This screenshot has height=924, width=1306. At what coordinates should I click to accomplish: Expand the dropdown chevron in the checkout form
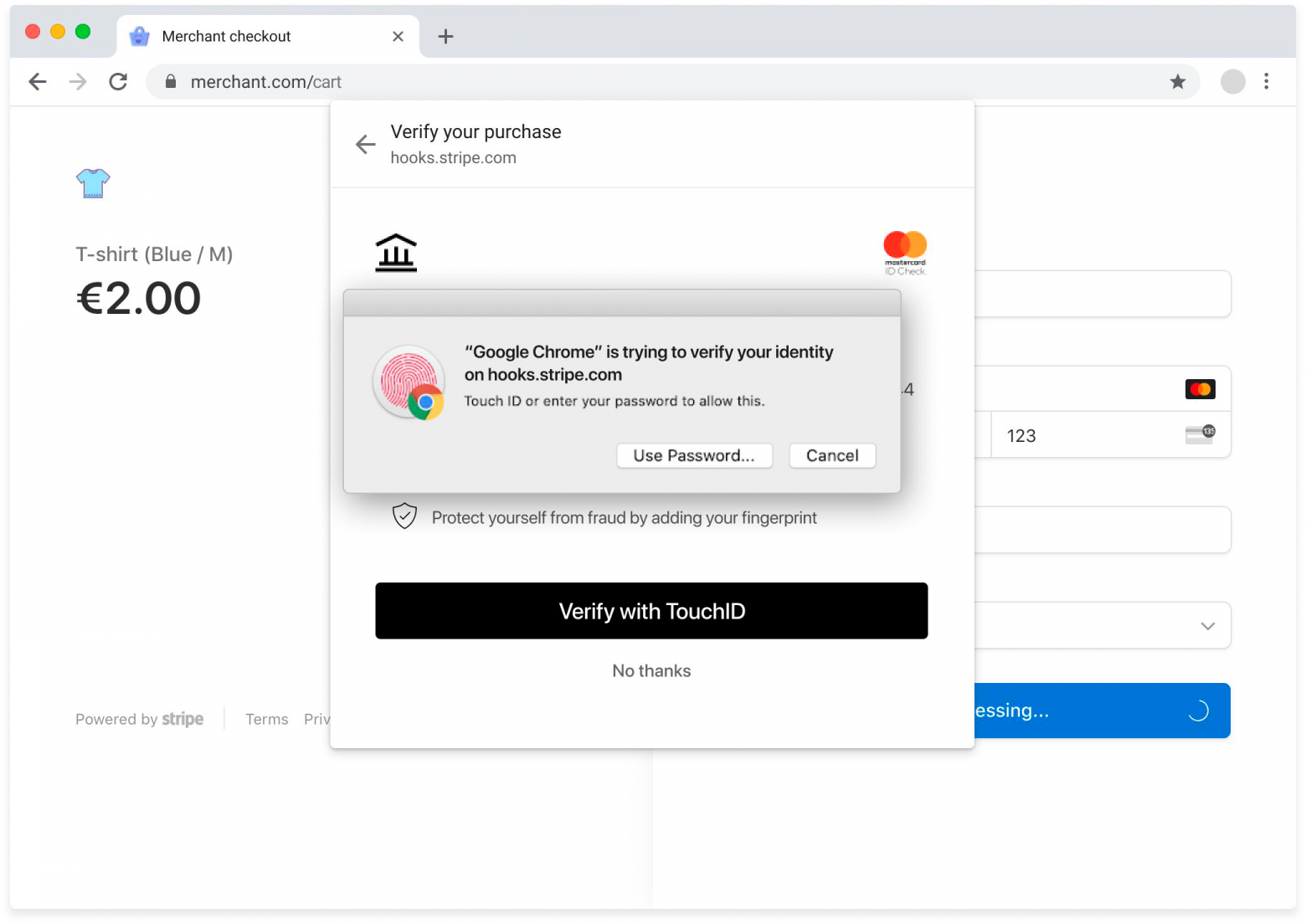tap(1207, 626)
